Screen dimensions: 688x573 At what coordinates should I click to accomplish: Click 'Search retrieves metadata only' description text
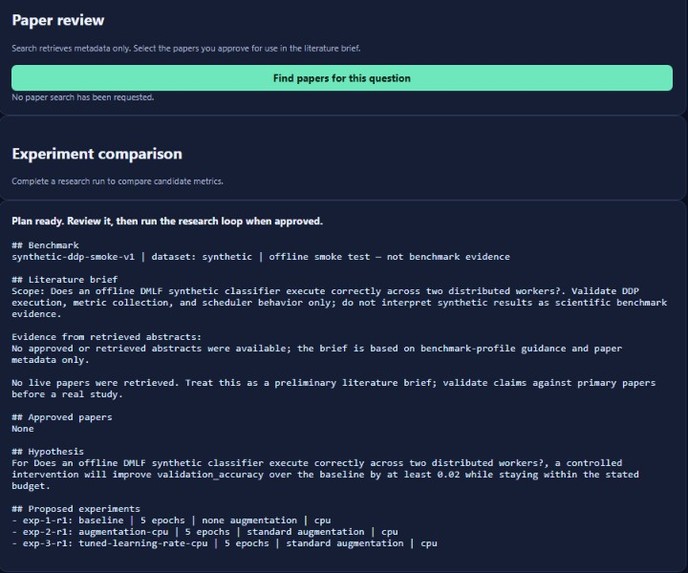(x=186, y=48)
